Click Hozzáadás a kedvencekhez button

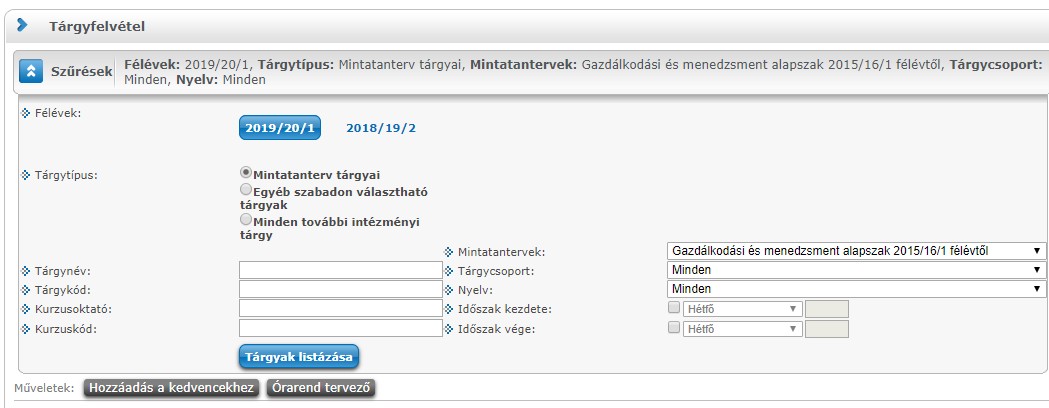coord(172,388)
